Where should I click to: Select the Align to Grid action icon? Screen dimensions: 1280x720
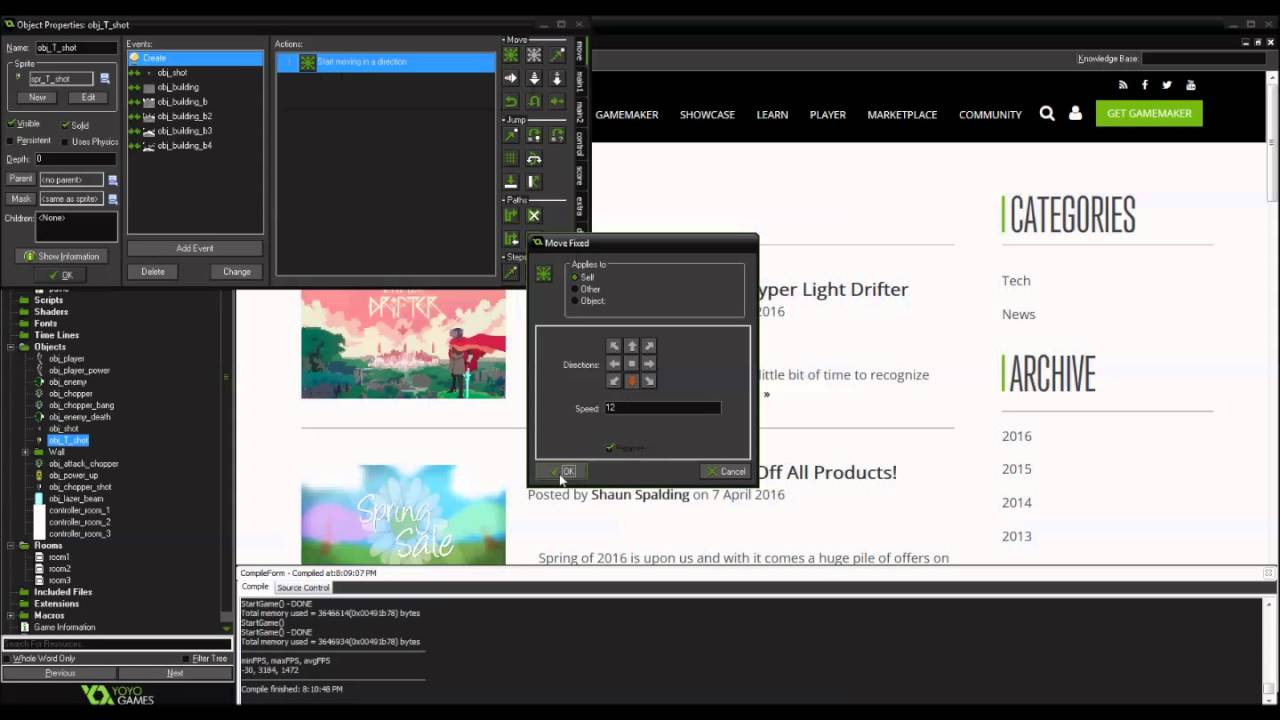(x=511, y=158)
